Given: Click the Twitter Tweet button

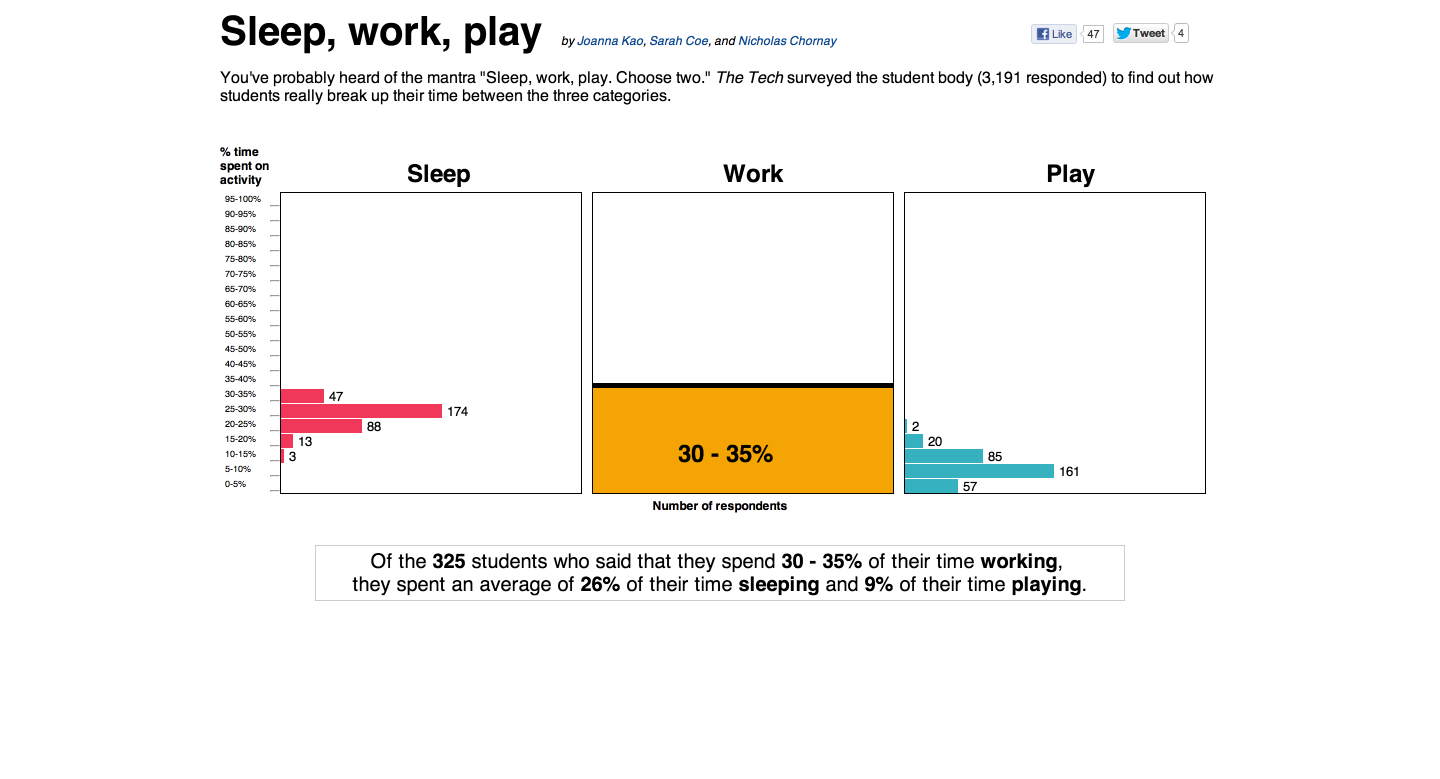Looking at the screenshot, I should click(x=1140, y=33).
